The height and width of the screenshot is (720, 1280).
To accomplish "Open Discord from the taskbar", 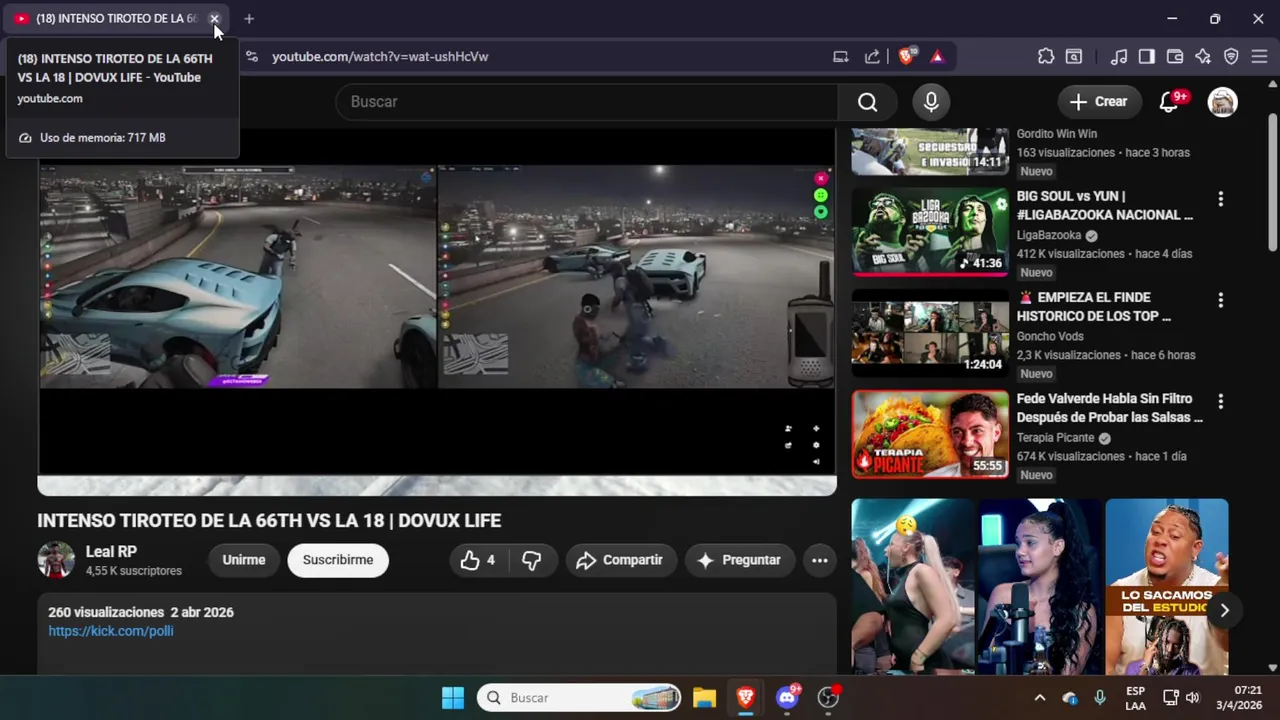I will [x=787, y=698].
